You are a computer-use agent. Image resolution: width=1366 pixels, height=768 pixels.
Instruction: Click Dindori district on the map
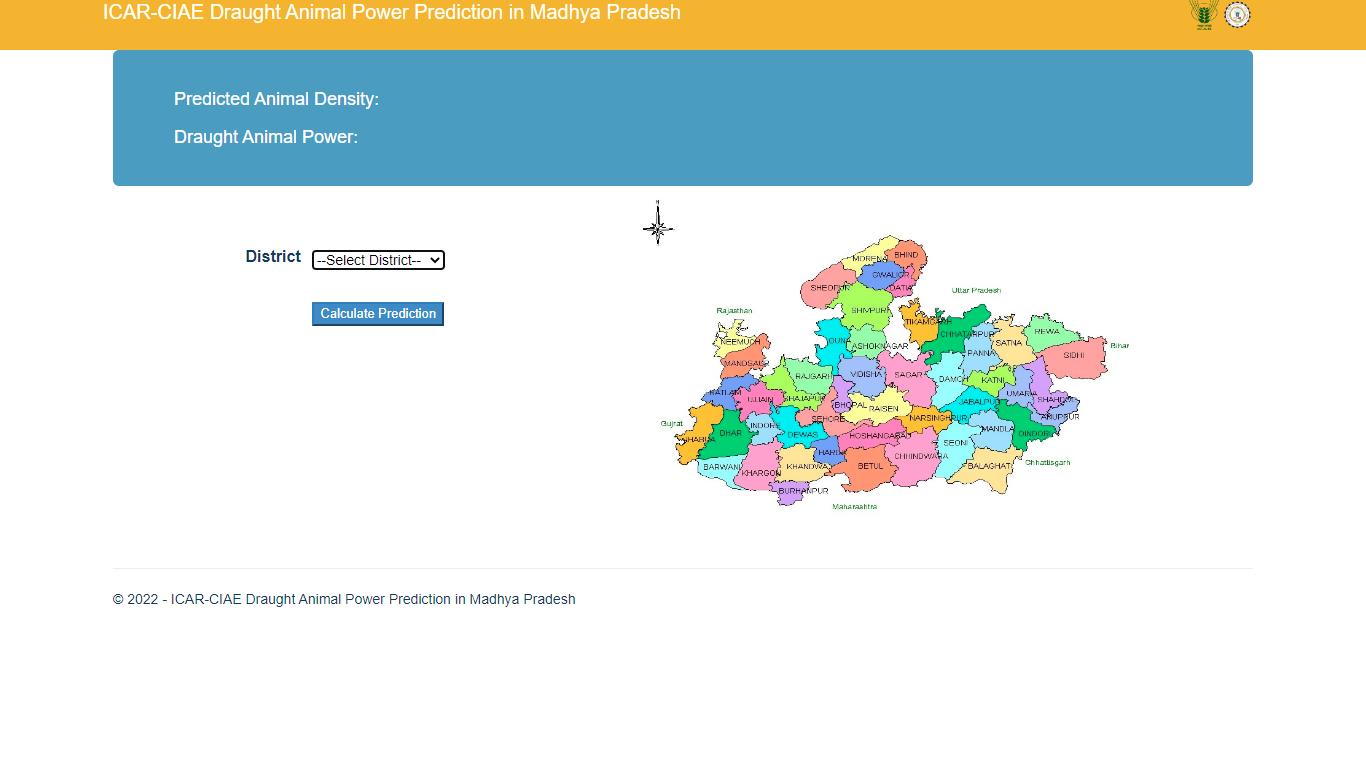(x=1033, y=434)
